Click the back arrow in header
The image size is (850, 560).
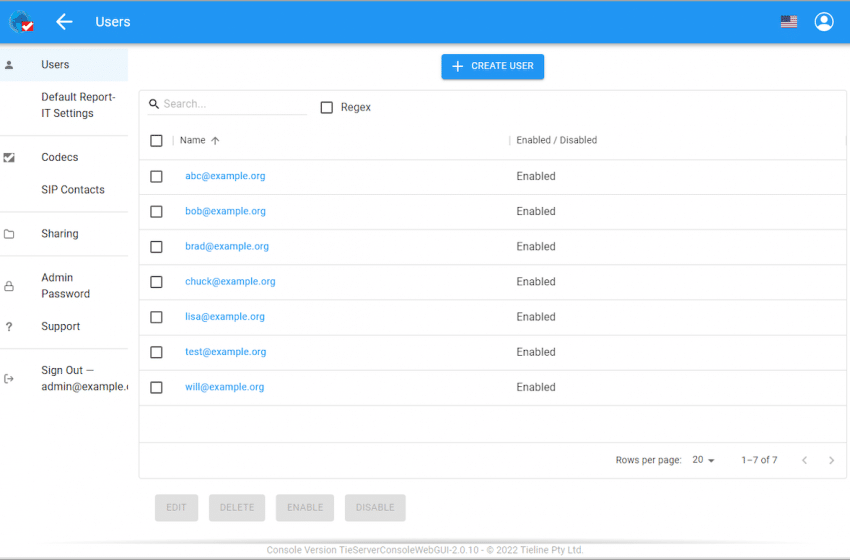coord(64,22)
